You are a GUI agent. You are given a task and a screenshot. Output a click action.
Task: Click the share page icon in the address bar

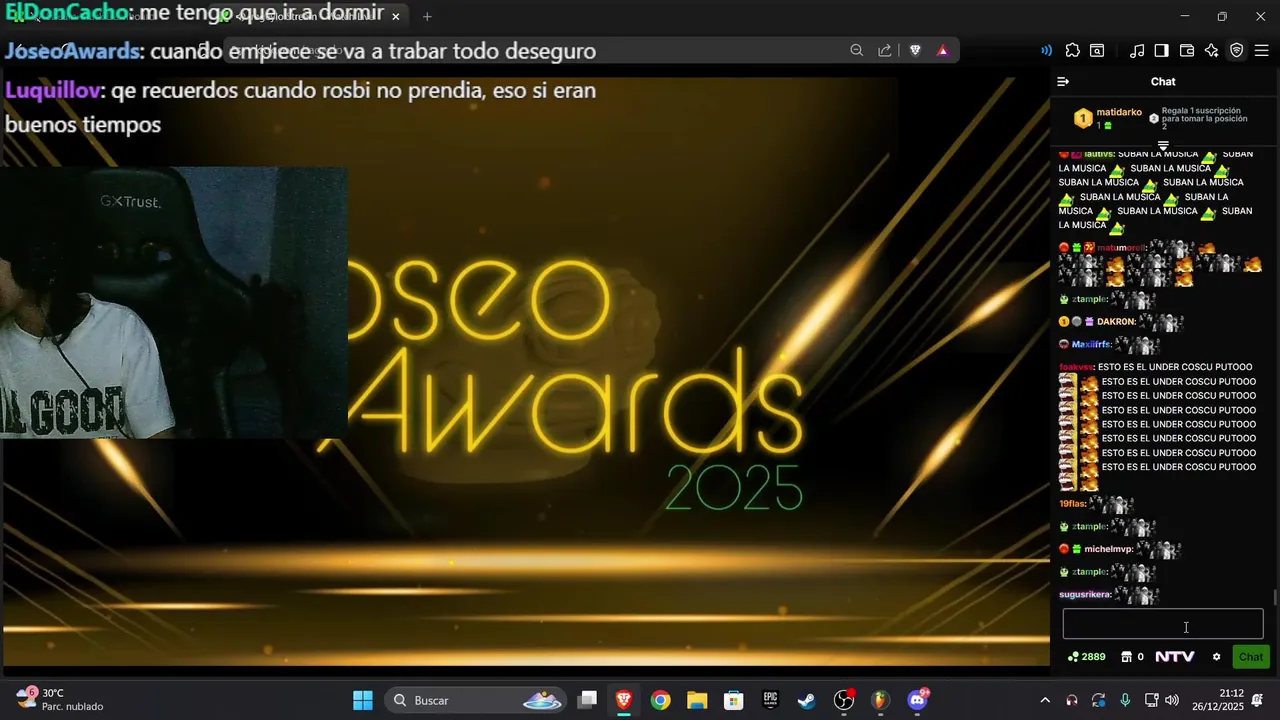click(x=885, y=50)
